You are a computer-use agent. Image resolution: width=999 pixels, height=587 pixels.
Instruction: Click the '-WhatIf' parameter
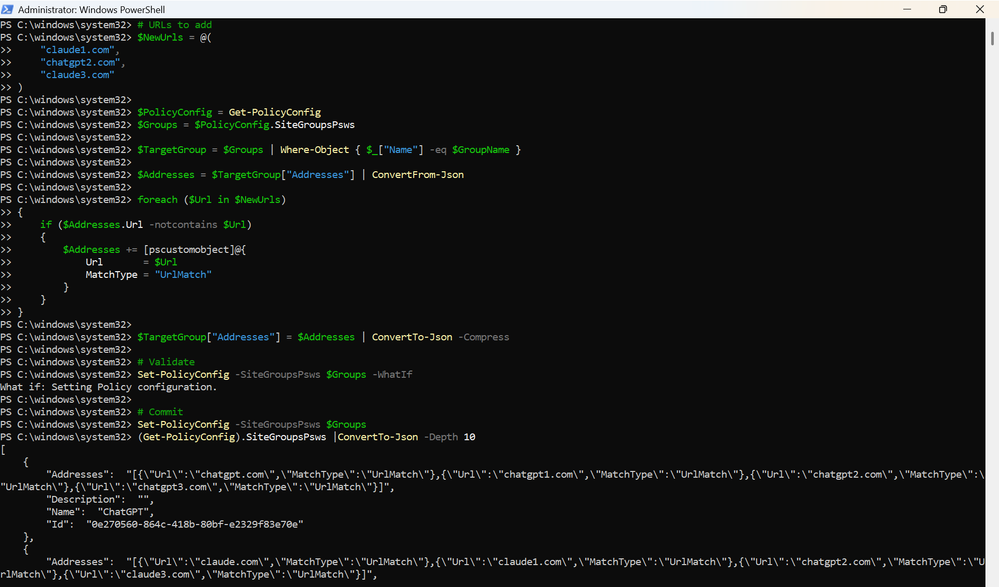(392, 375)
